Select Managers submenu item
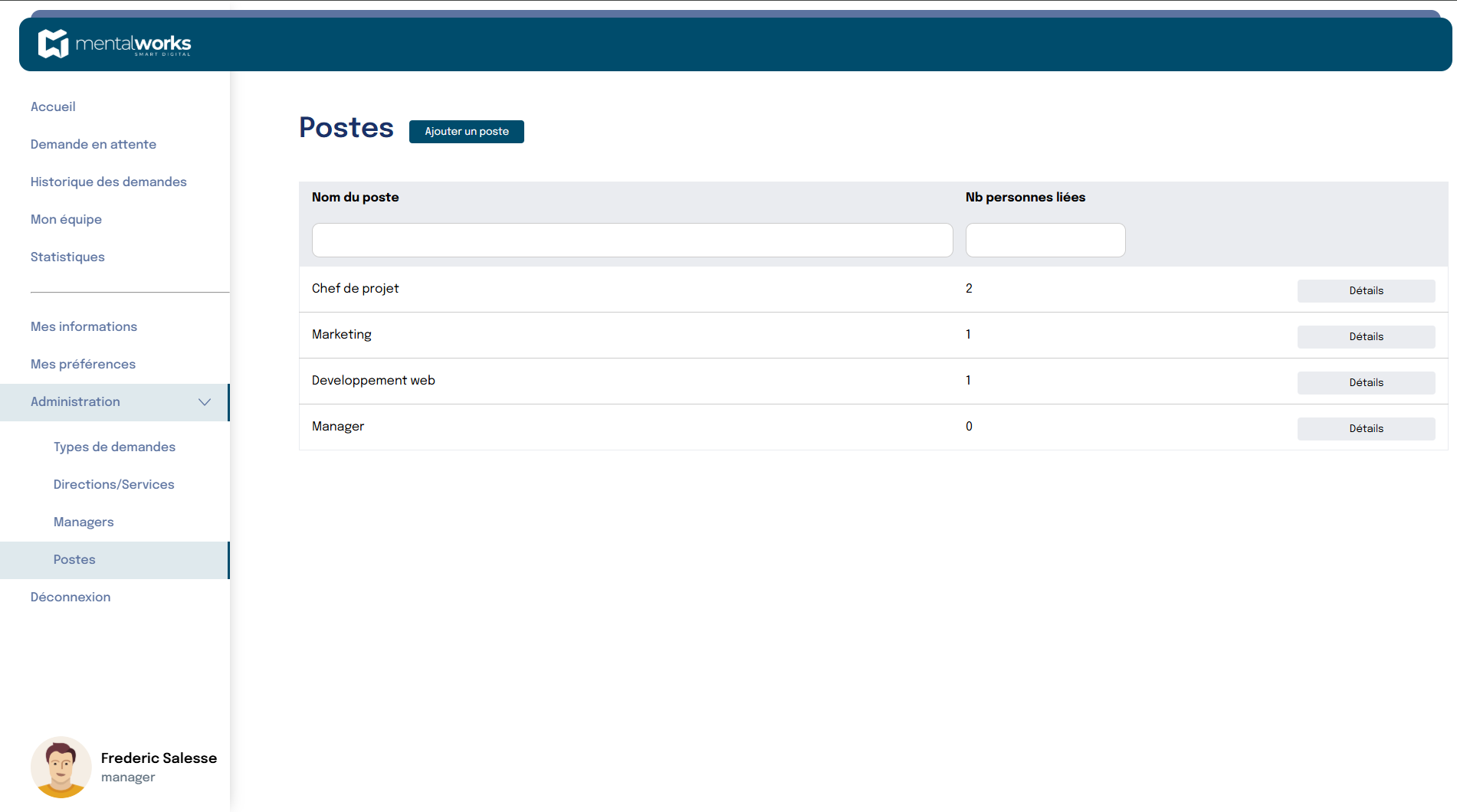Screen dimensions: 1457x812 [x=84, y=522]
